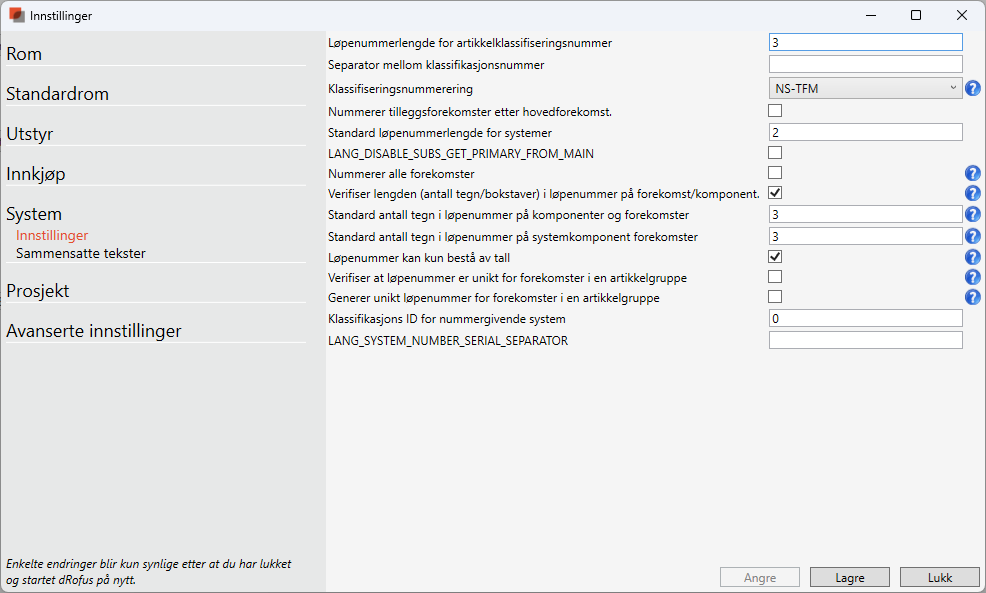Expand the Prosjekt section in sidebar

pos(38,291)
